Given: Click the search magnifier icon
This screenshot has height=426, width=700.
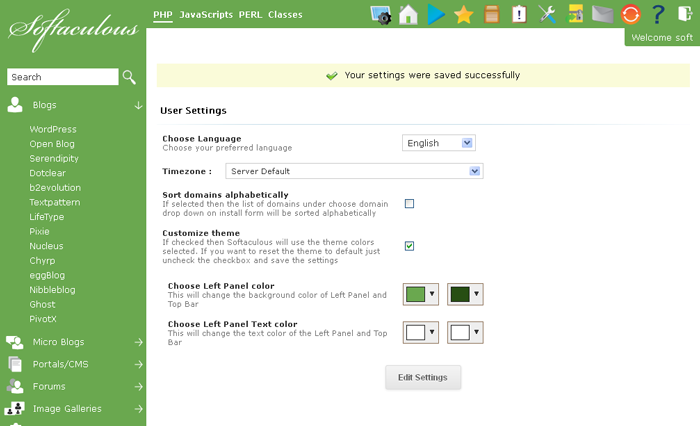Looking at the screenshot, I should point(129,77).
